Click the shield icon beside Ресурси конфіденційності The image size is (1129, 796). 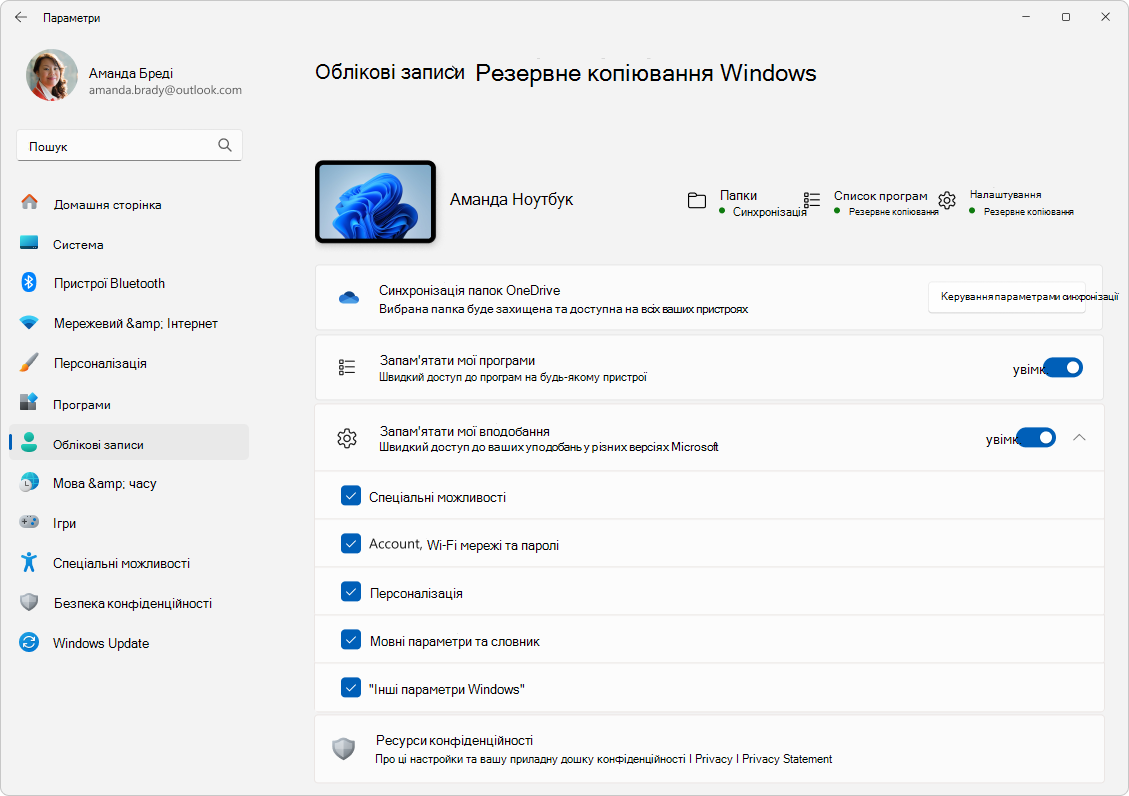343,749
